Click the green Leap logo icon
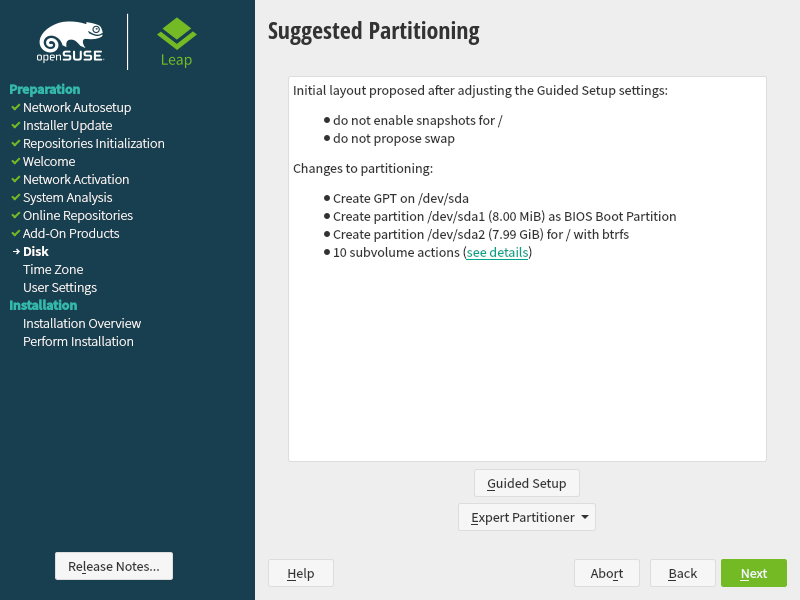The width and height of the screenshot is (800, 600). 176,34
